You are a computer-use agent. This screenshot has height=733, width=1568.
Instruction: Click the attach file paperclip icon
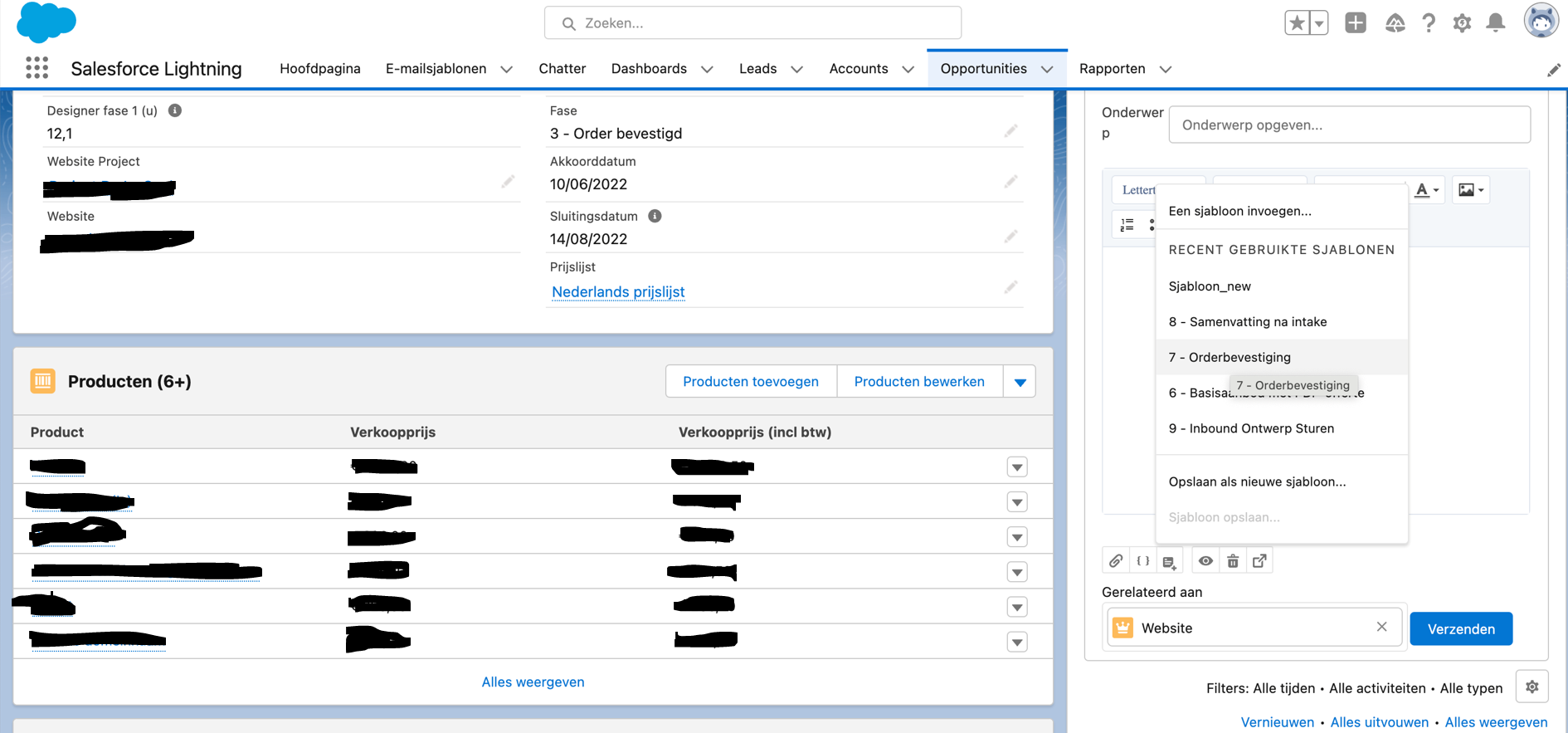coord(1116,561)
